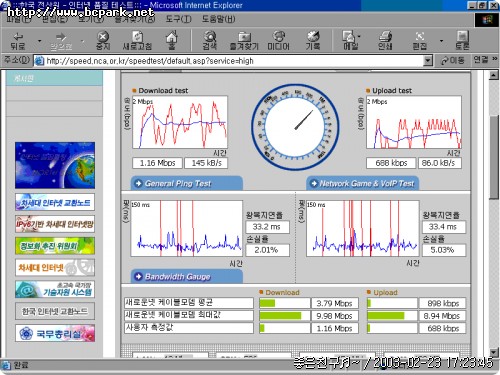Expand the address bar dropdown arrow

428,61
